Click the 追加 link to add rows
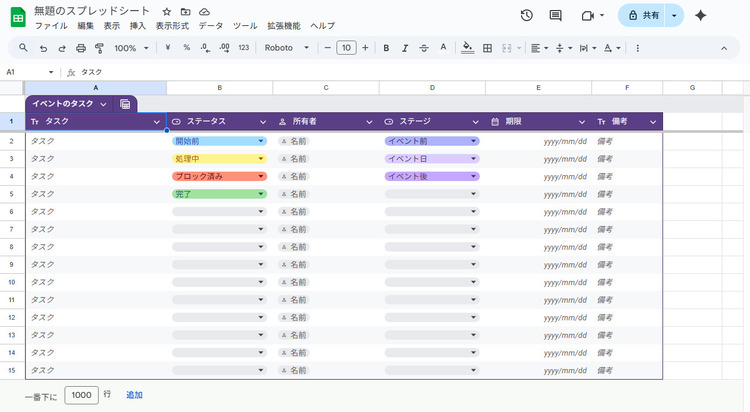Screen dimensions: 750x412 tap(134, 395)
